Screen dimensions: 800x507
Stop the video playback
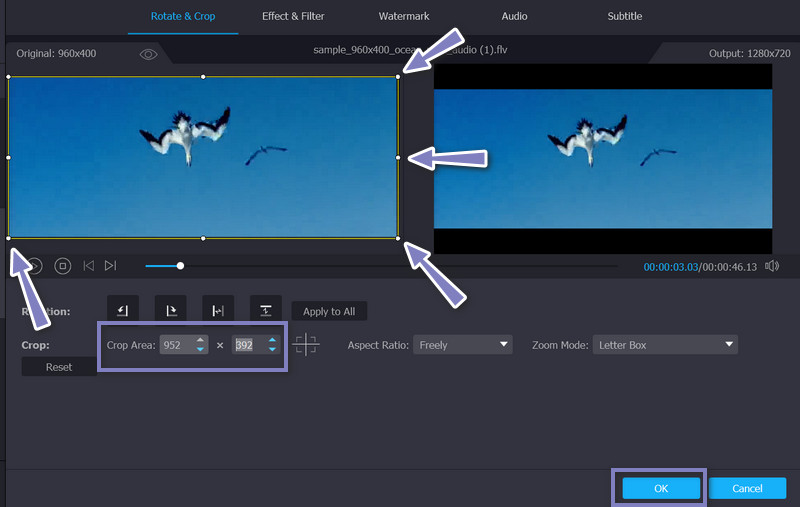pos(63,266)
